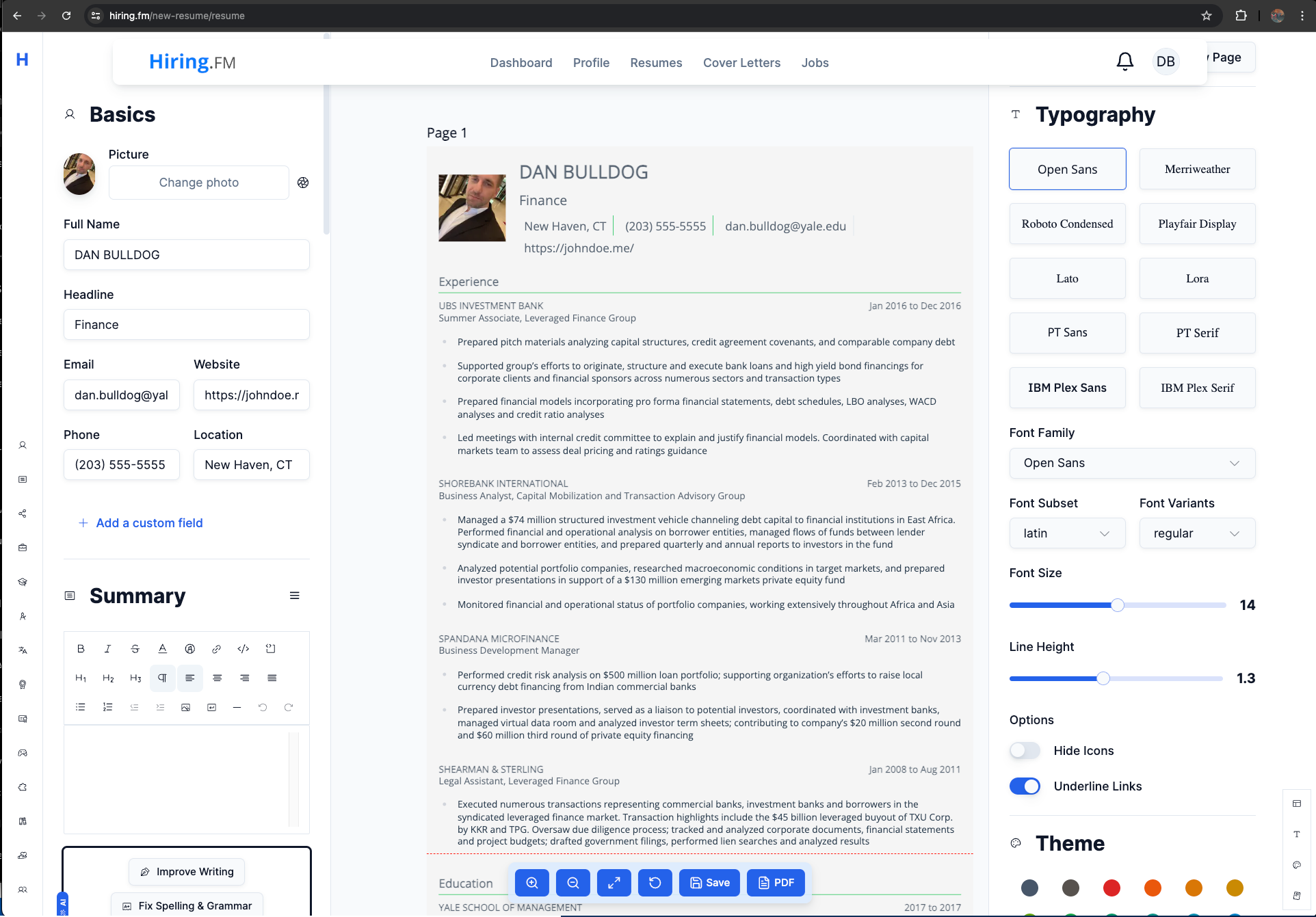Screen dimensions: 1316x917
Task: Click the picture options aperture icon
Action: (303, 183)
